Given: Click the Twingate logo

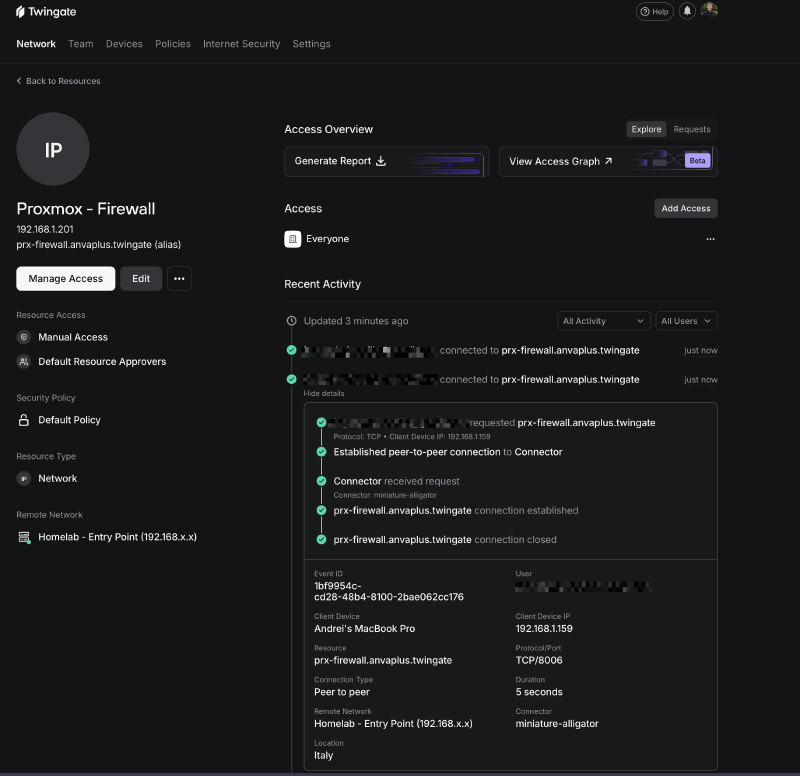Looking at the screenshot, I should 46,12.
